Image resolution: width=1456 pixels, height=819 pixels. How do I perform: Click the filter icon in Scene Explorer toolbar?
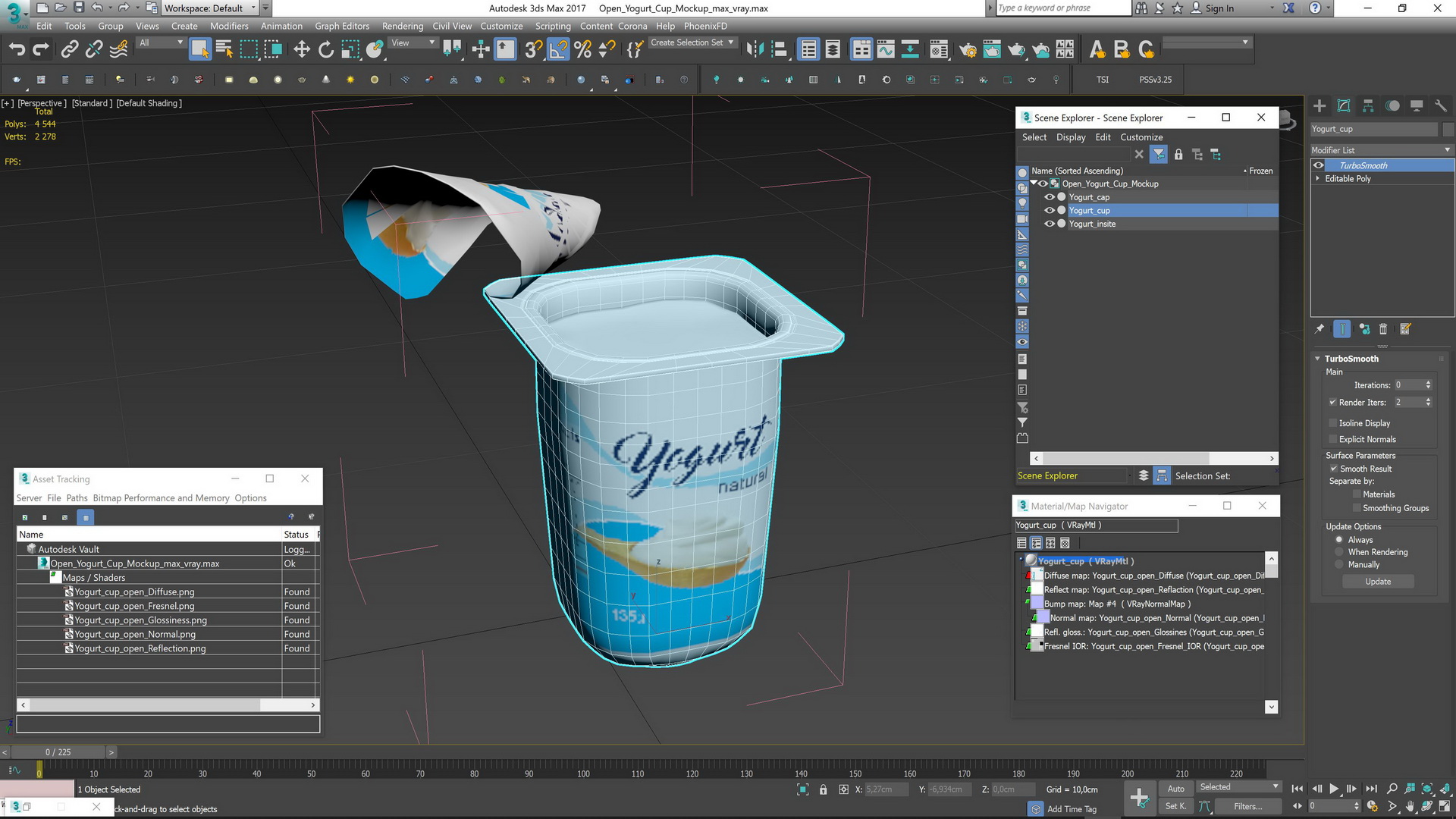click(x=1159, y=155)
